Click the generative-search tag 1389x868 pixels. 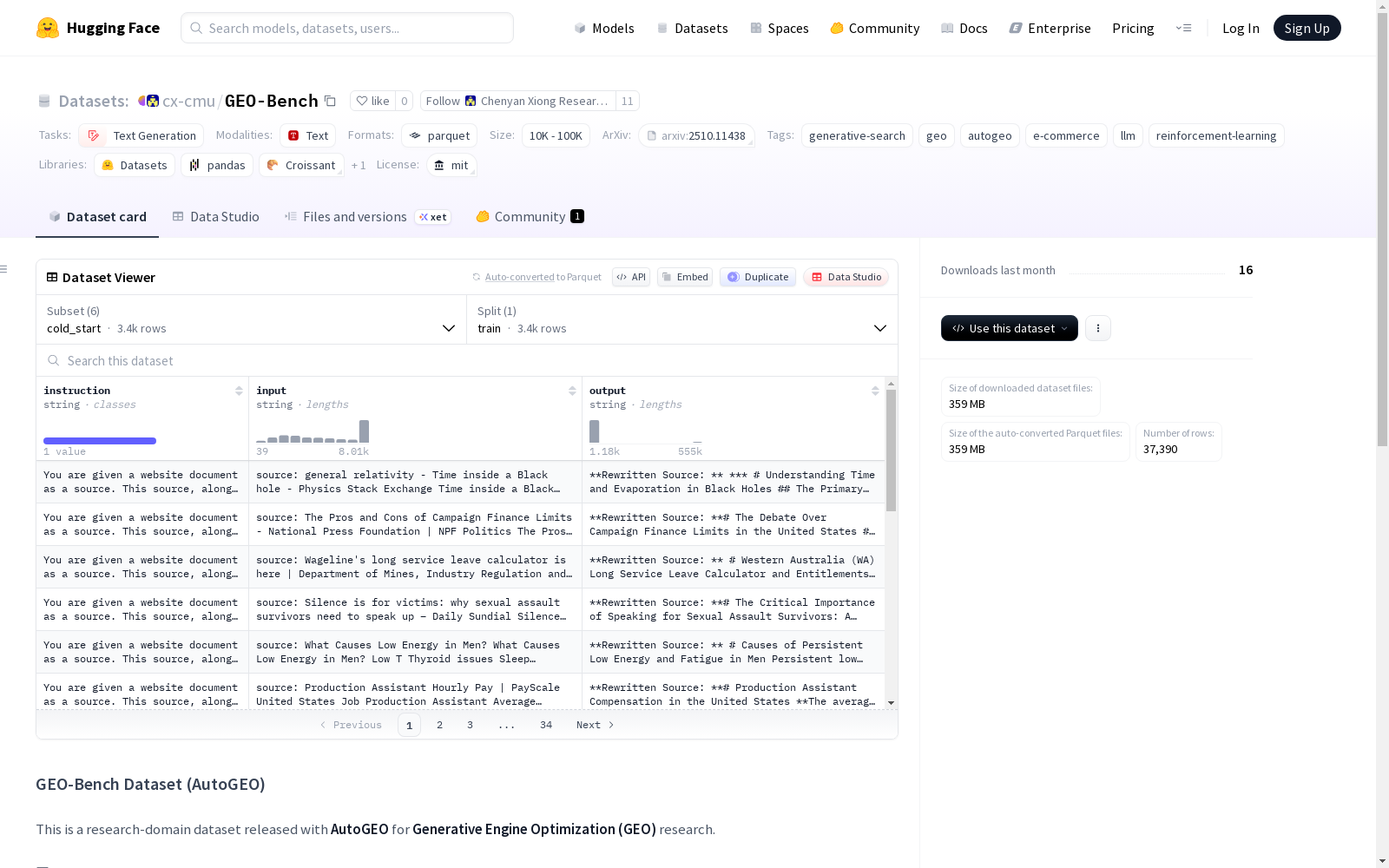(857, 135)
